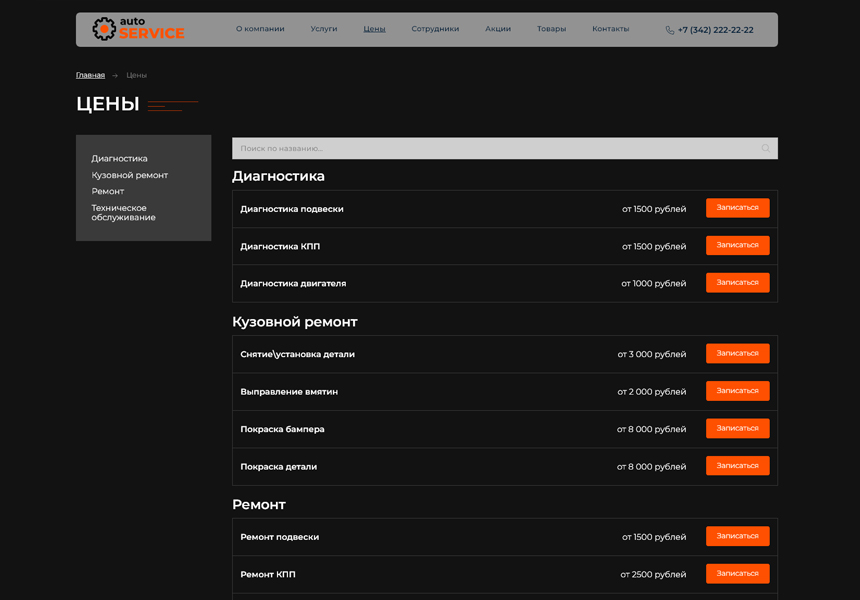Navigate to Акции in top menu
Image resolution: width=860 pixels, height=600 pixels.
click(498, 29)
